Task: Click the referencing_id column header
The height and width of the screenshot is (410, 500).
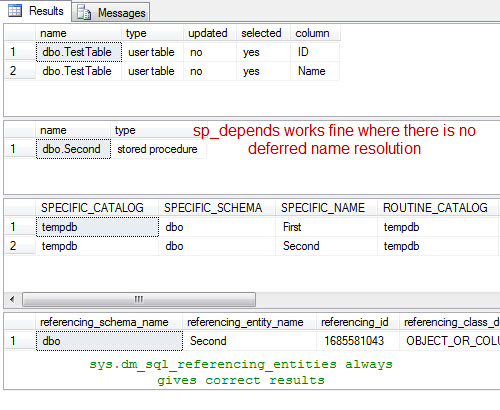Action: click(358, 322)
